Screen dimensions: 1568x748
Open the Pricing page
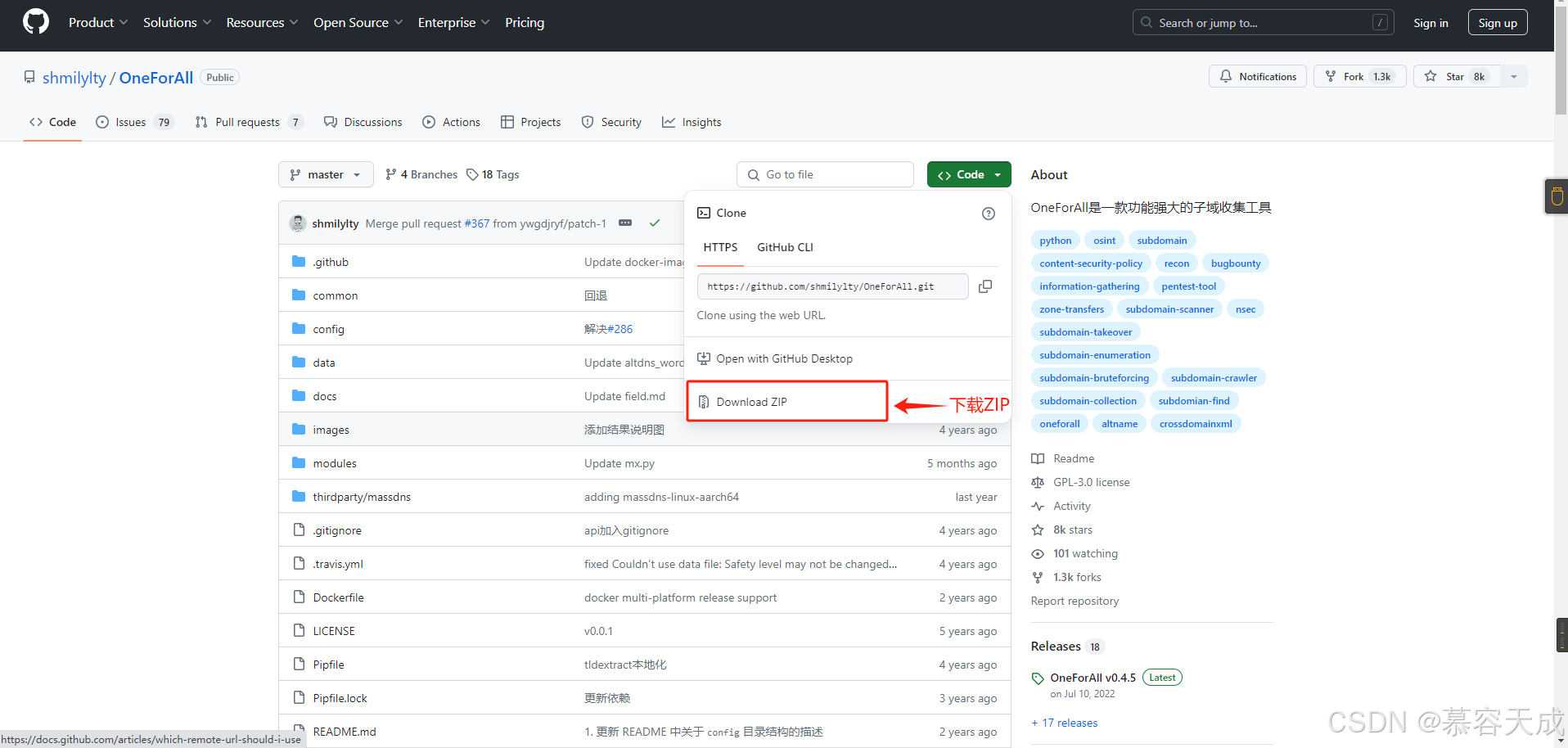click(x=525, y=22)
